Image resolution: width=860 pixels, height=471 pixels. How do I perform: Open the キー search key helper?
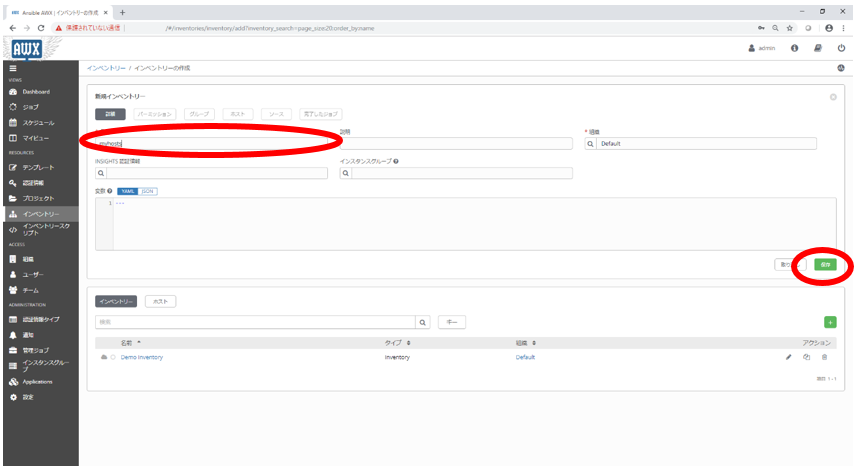click(451, 322)
